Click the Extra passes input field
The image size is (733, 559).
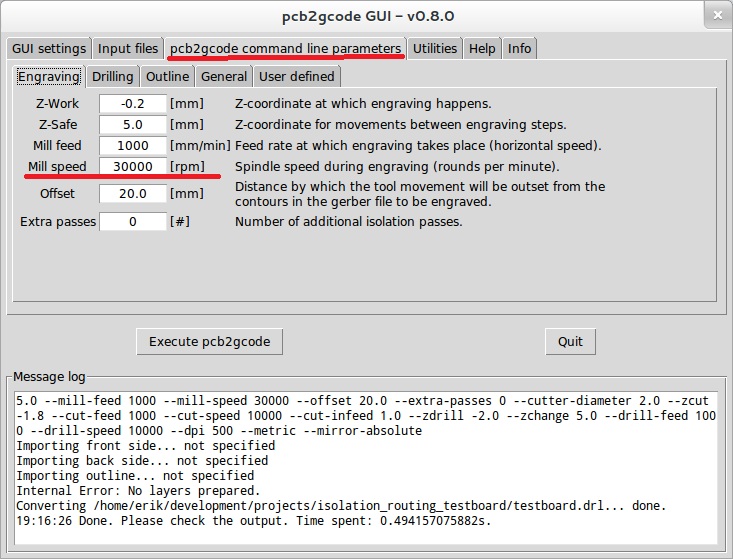(133, 222)
